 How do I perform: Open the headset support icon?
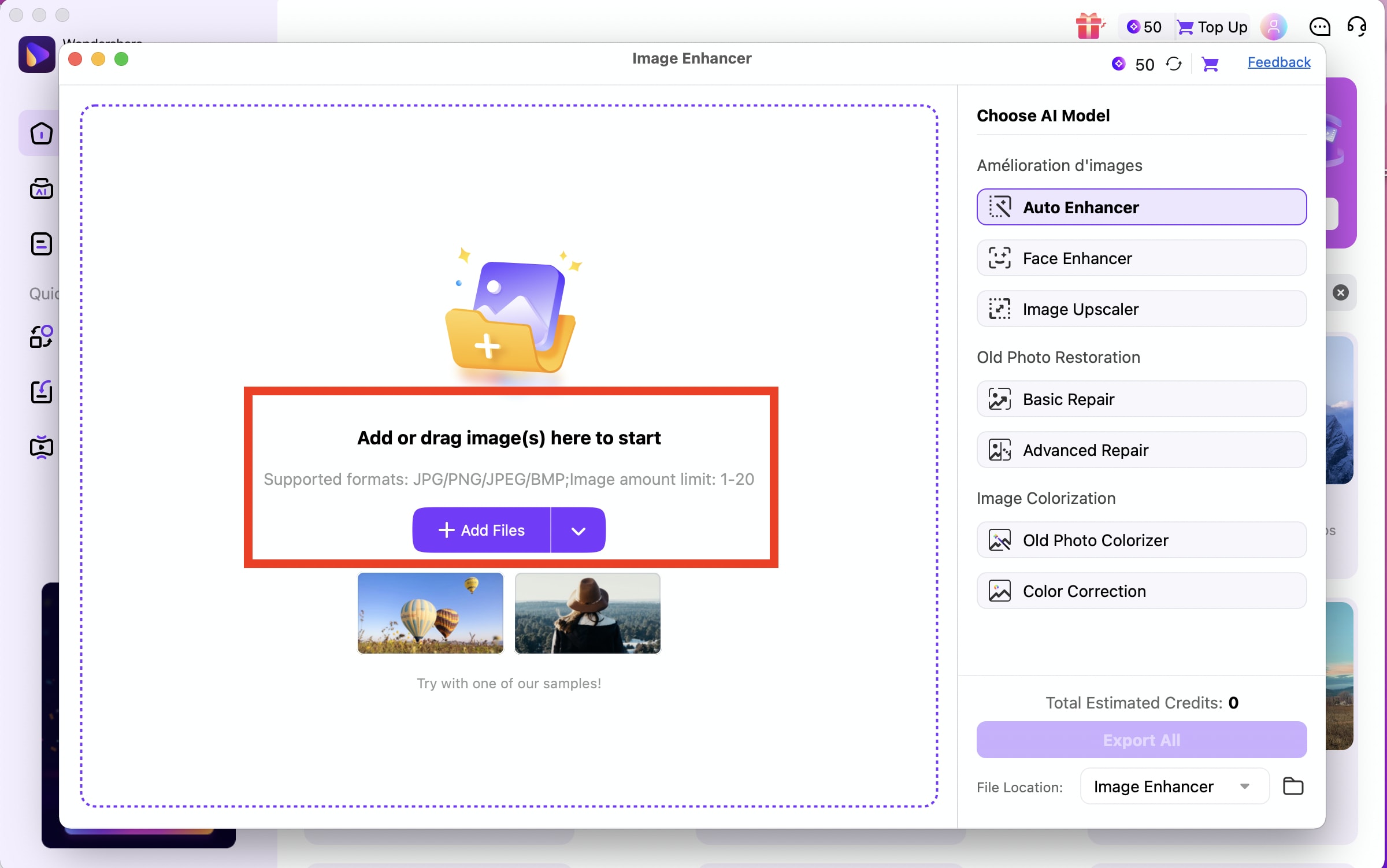tap(1356, 27)
